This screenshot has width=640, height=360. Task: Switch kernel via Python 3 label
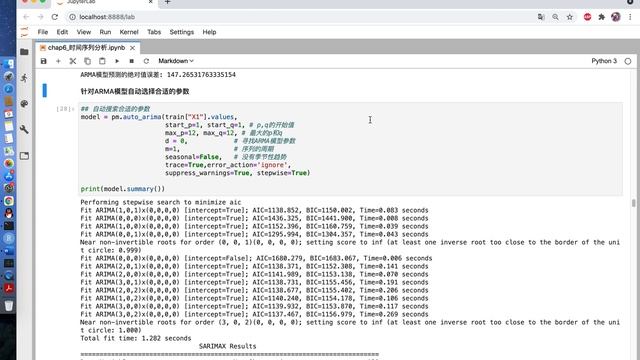point(604,61)
